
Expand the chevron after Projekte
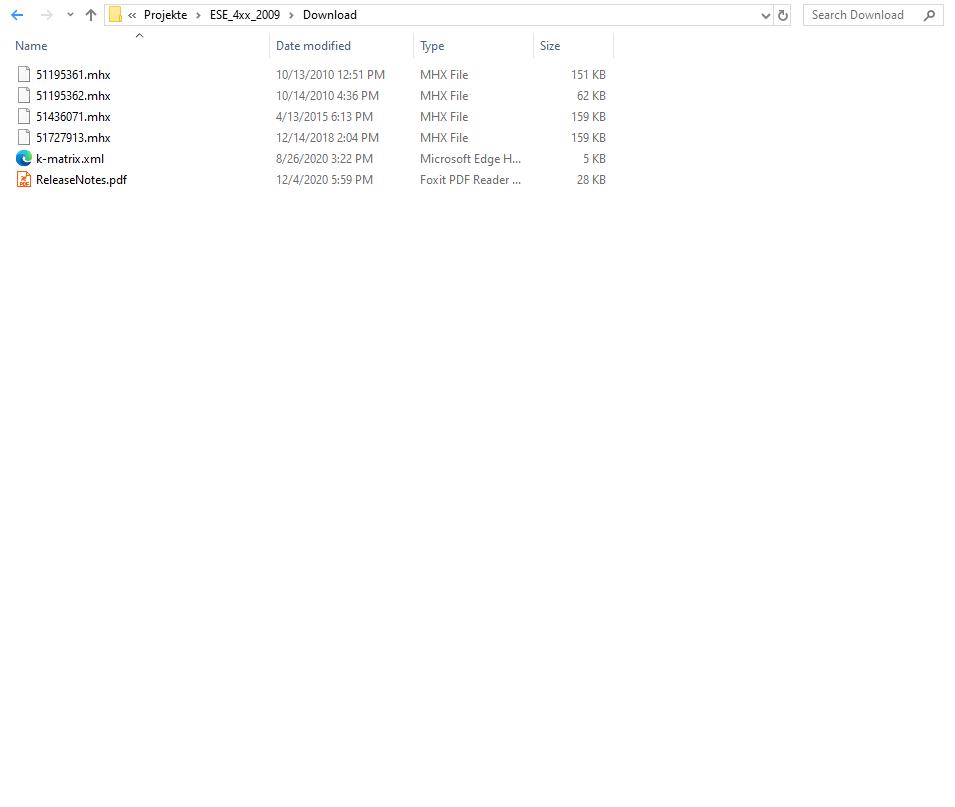point(199,15)
